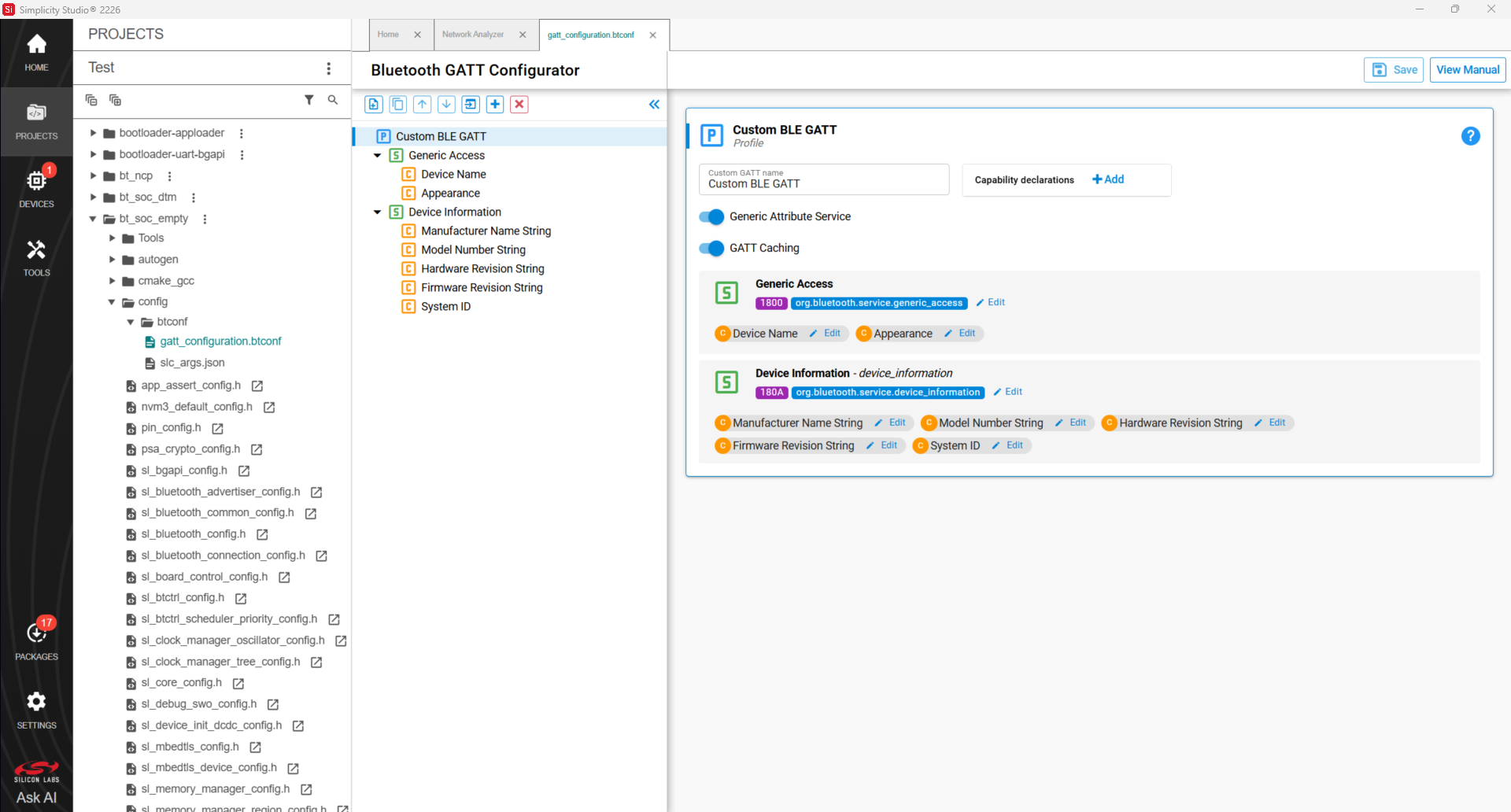Click the move up arrow icon
This screenshot has width=1511, height=812.
[x=423, y=104]
